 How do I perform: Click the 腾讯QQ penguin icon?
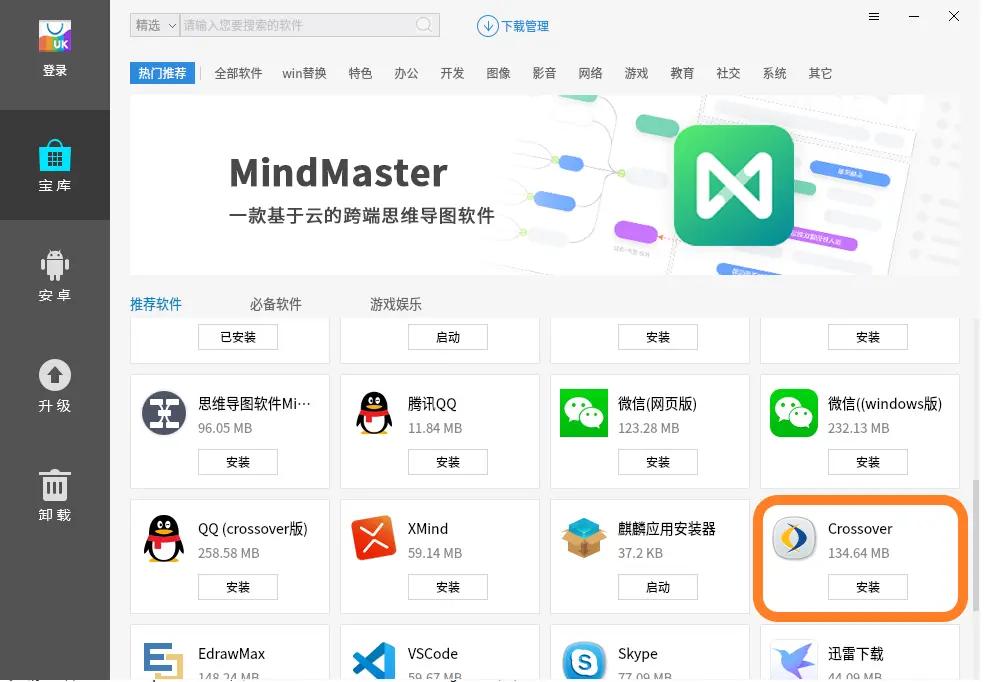[x=374, y=413]
